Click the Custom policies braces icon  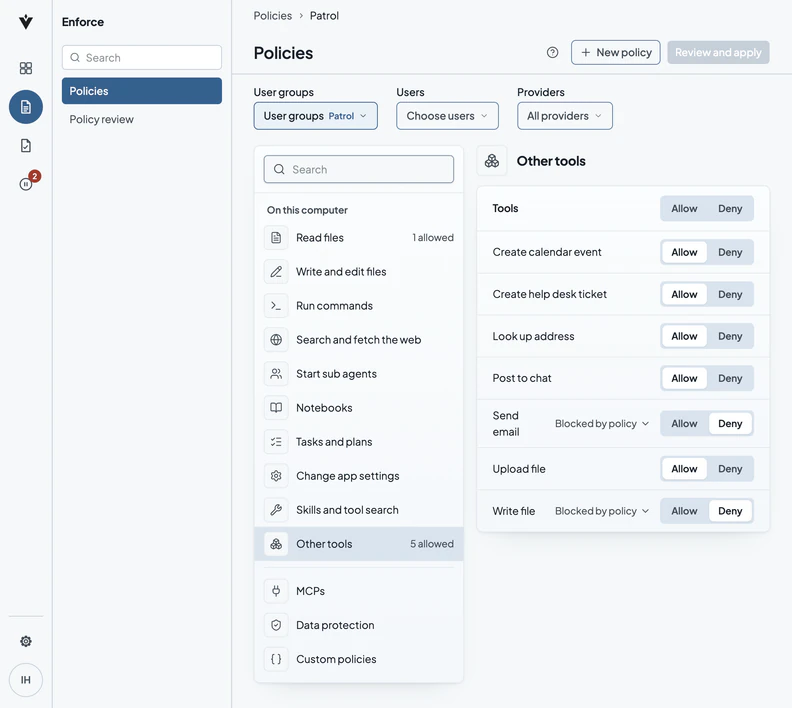[x=276, y=659]
